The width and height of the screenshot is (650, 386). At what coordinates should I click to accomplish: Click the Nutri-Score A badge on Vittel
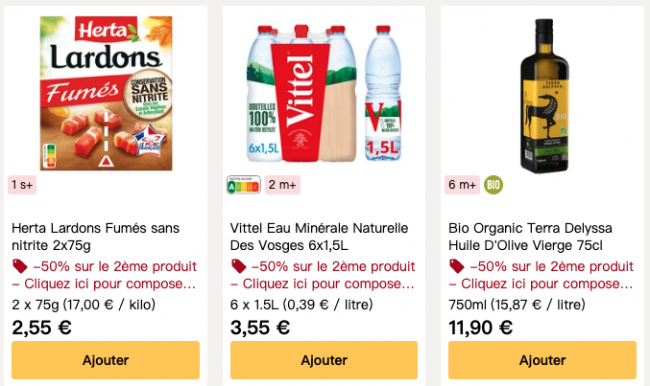[244, 185]
